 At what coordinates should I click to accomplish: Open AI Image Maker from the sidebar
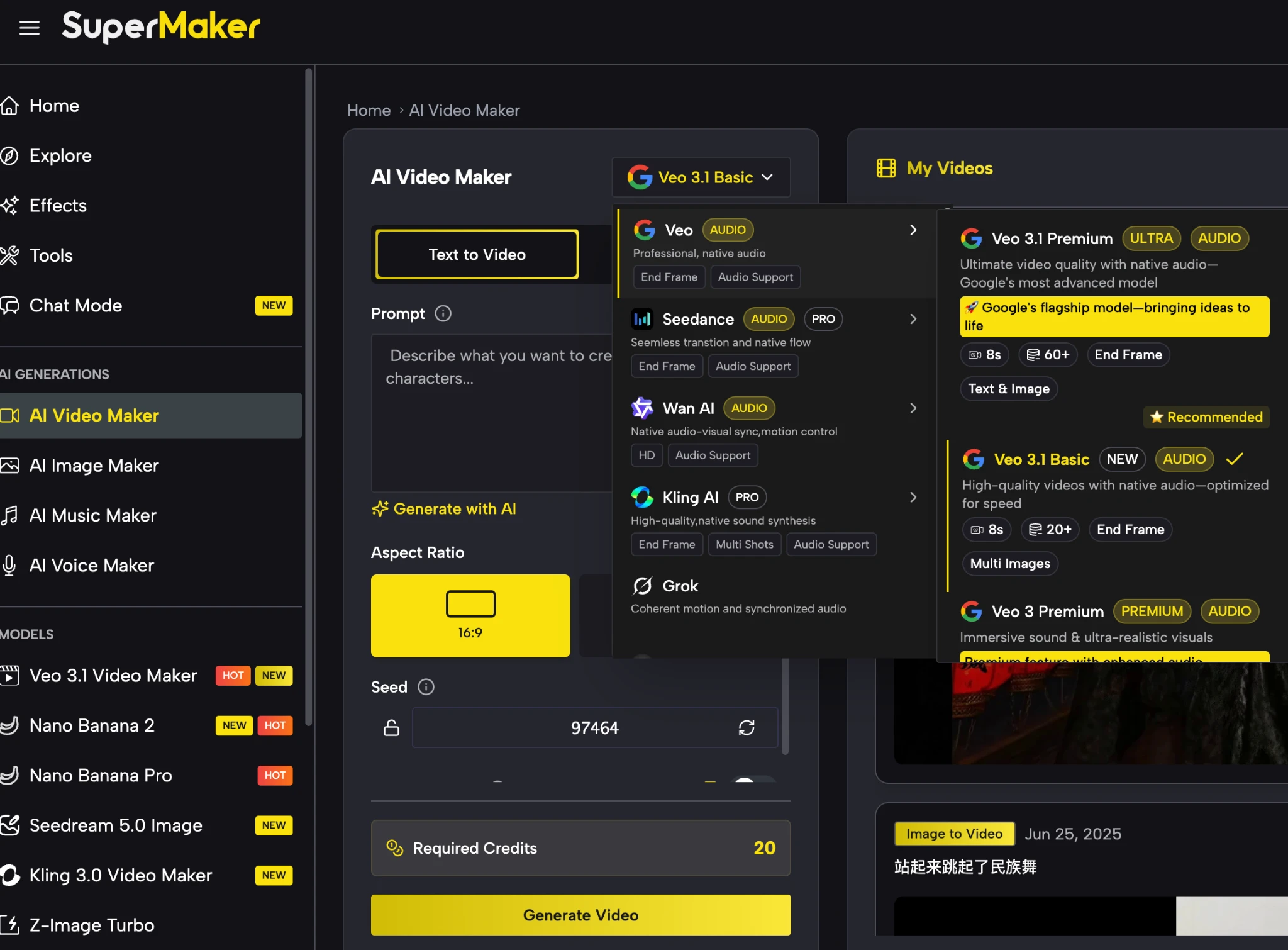click(94, 466)
